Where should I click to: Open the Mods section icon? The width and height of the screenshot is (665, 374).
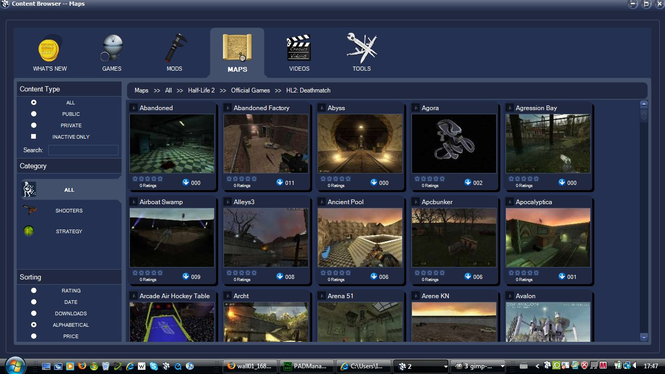coord(175,47)
